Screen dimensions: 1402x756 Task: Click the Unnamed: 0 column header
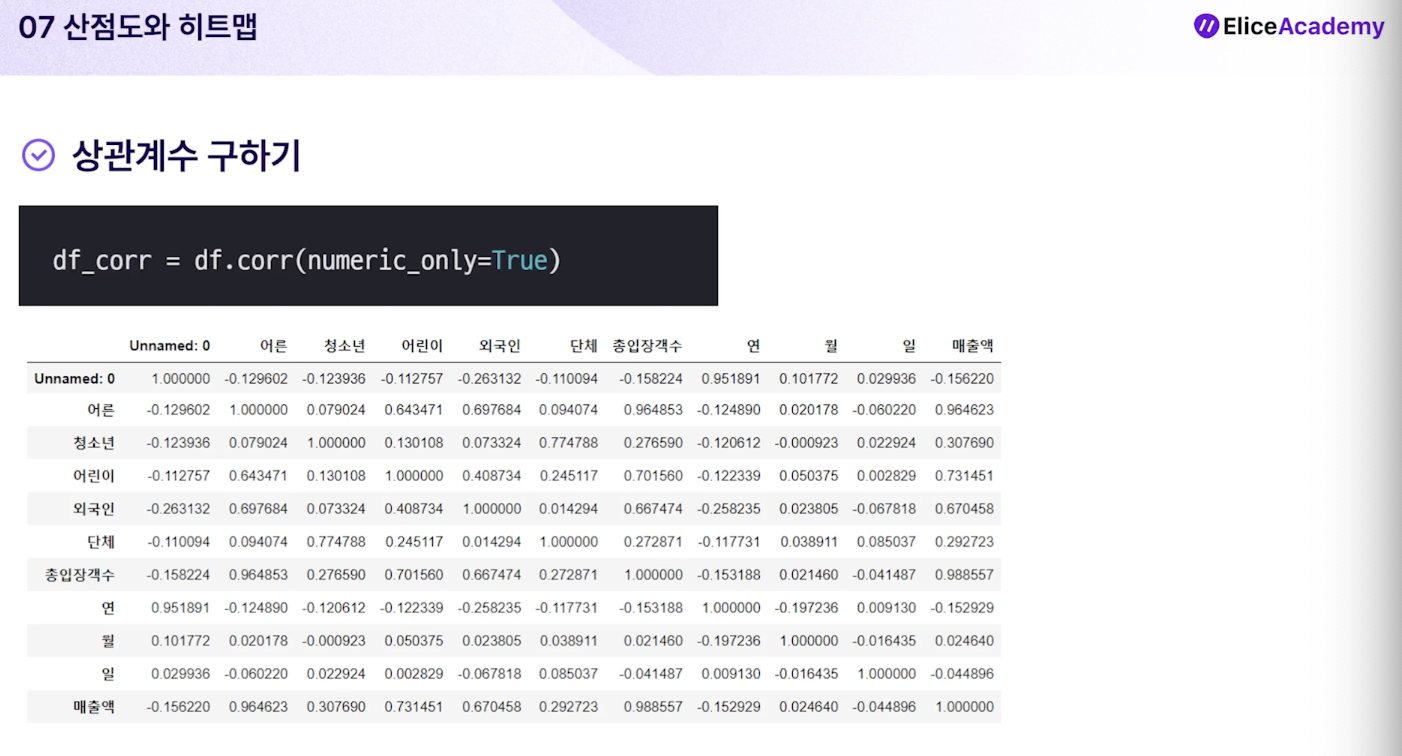(170, 346)
